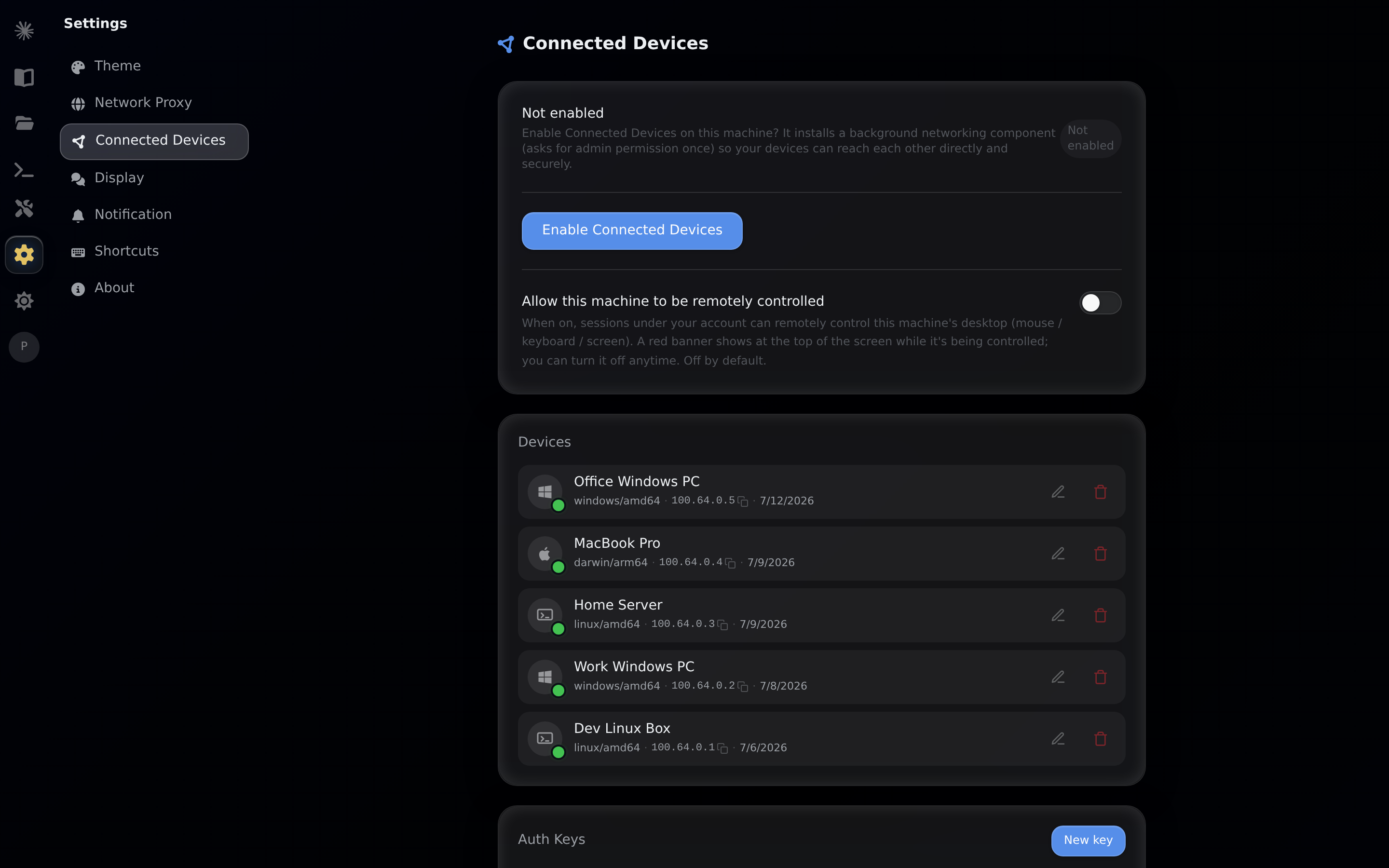Viewport: 1389px width, 868px height.
Task: Click the Auth Keys section heading
Action: click(552, 839)
